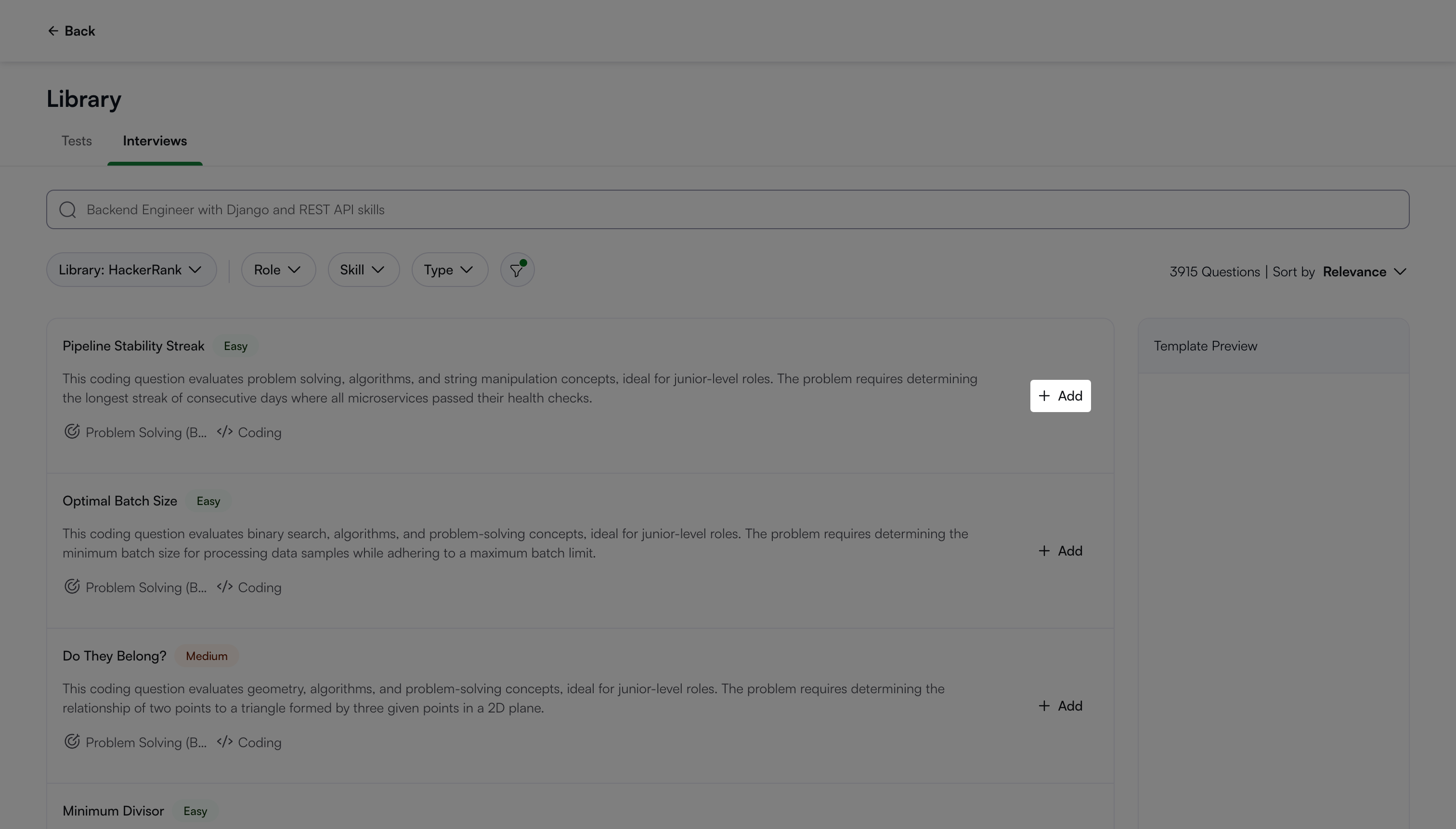The height and width of the screenshot is (829, 1456).
Task: Expand the Type filter dropdown
Action: coord(450,270)
